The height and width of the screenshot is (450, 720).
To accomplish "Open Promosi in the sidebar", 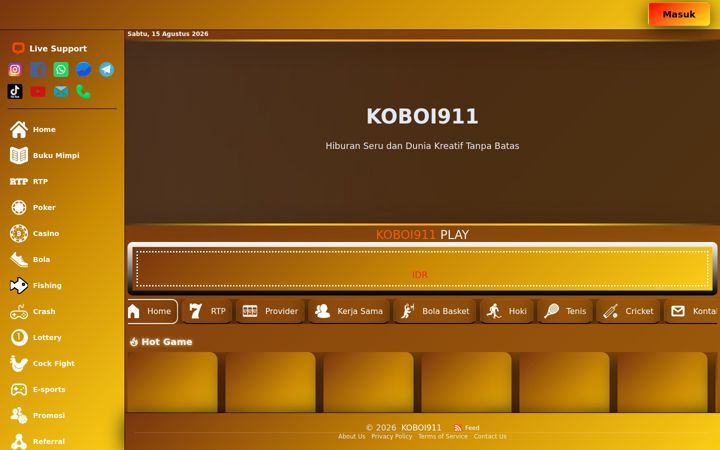I will coord(38,416).
